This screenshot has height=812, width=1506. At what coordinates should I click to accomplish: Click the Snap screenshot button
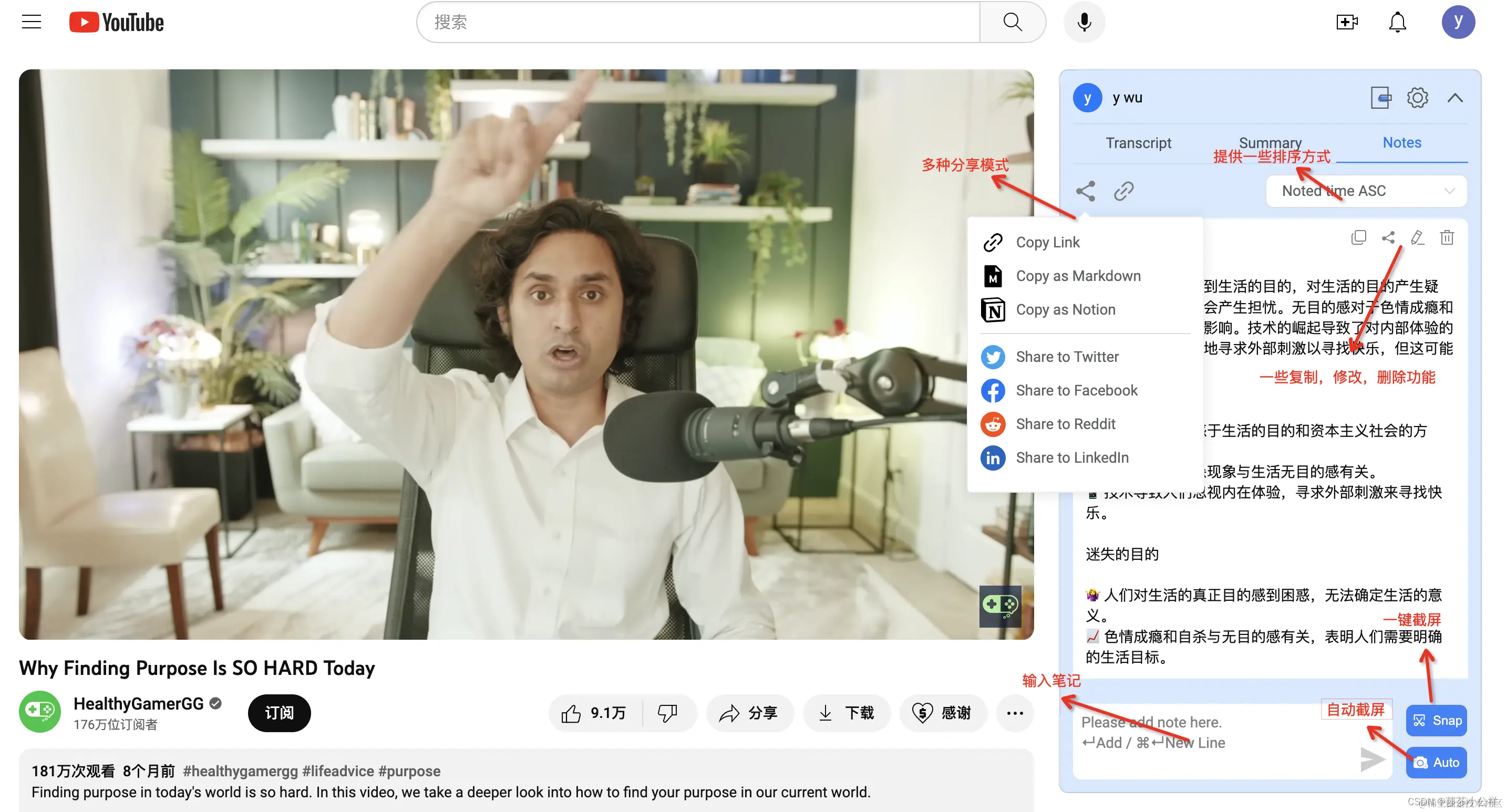click(1437, 720)
